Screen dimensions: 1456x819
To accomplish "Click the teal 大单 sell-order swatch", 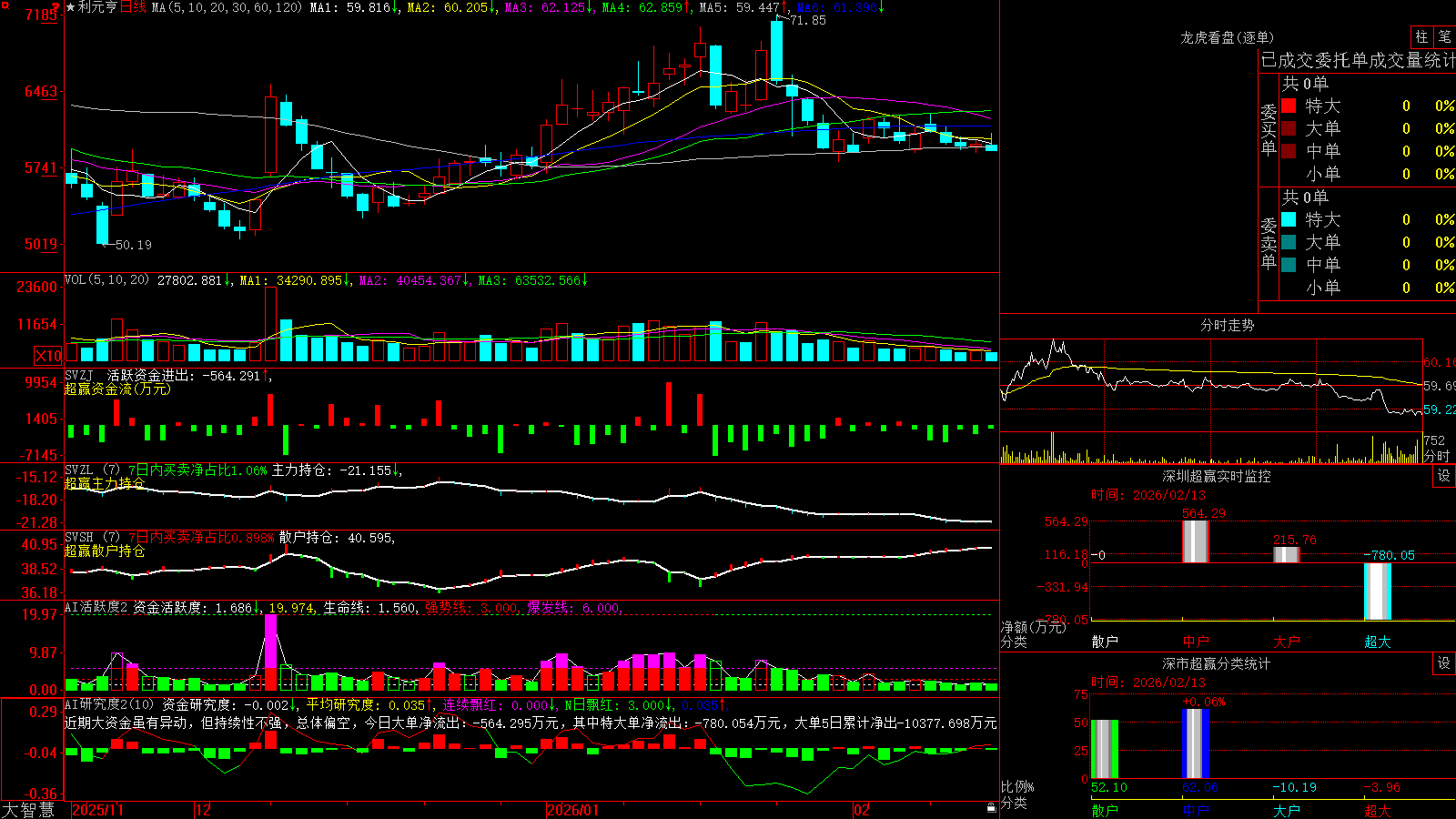I will point(1289,242).
